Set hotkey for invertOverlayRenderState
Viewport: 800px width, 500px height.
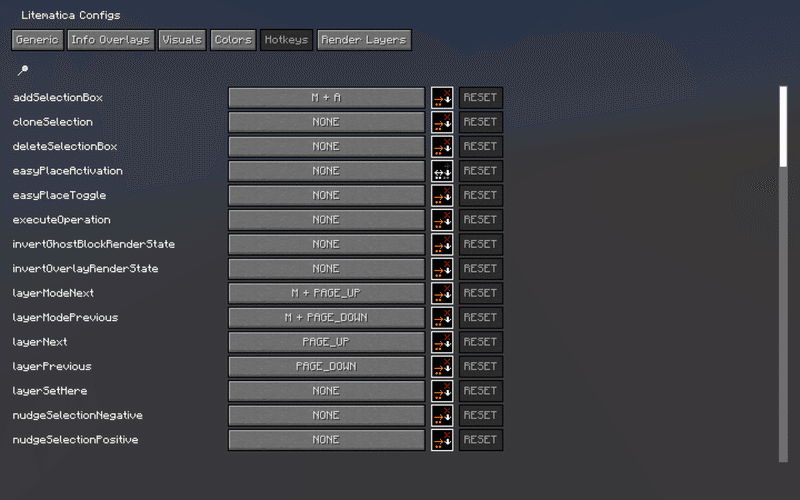pos(326,269)
